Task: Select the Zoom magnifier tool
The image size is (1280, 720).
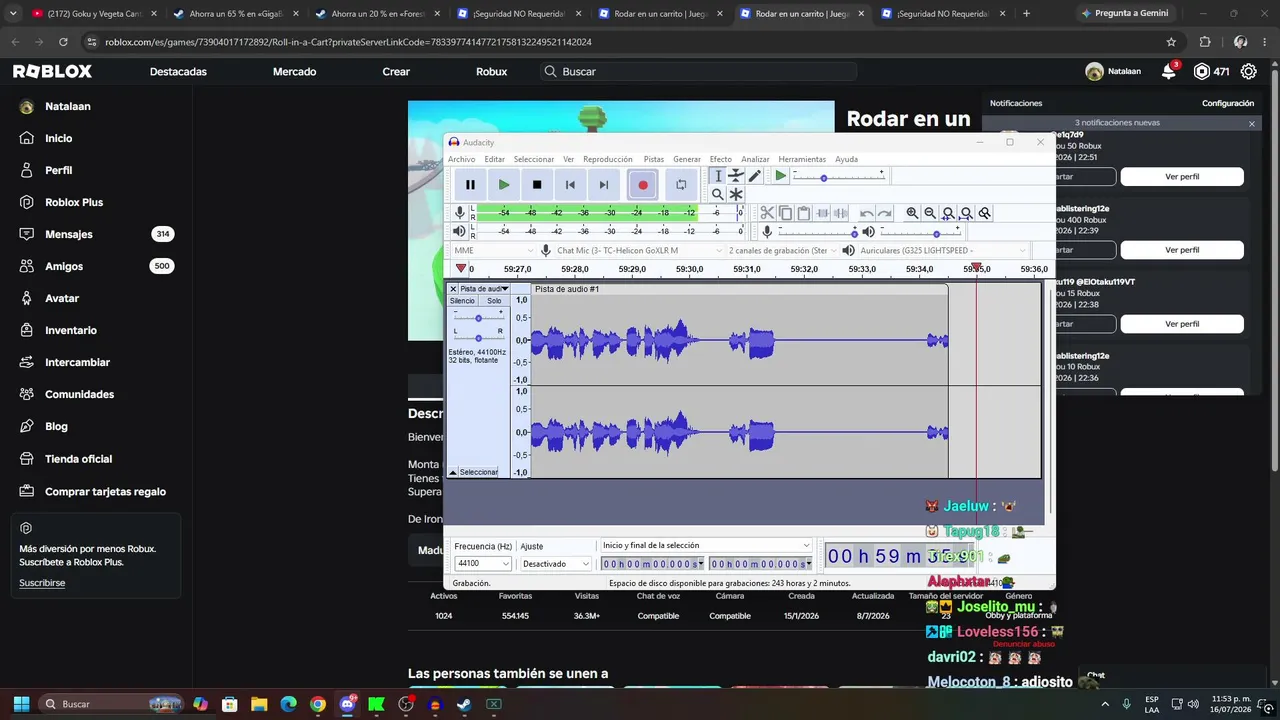Action: point(717,194)
